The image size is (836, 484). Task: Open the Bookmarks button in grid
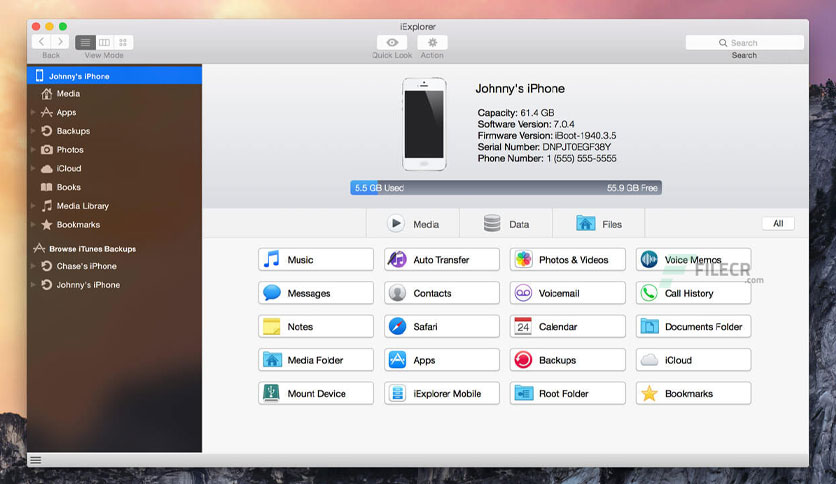pyautogui.click(x=693, y=393)
